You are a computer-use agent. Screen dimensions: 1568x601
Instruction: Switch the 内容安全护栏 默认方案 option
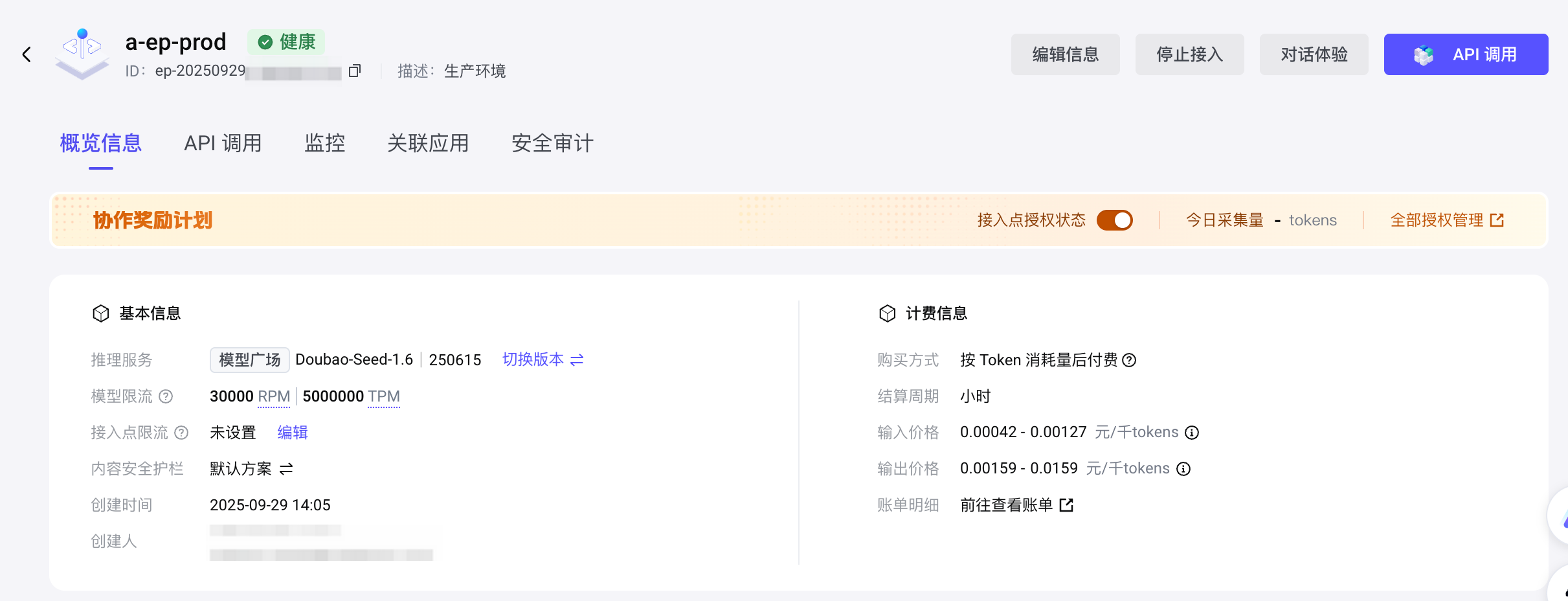286,469
